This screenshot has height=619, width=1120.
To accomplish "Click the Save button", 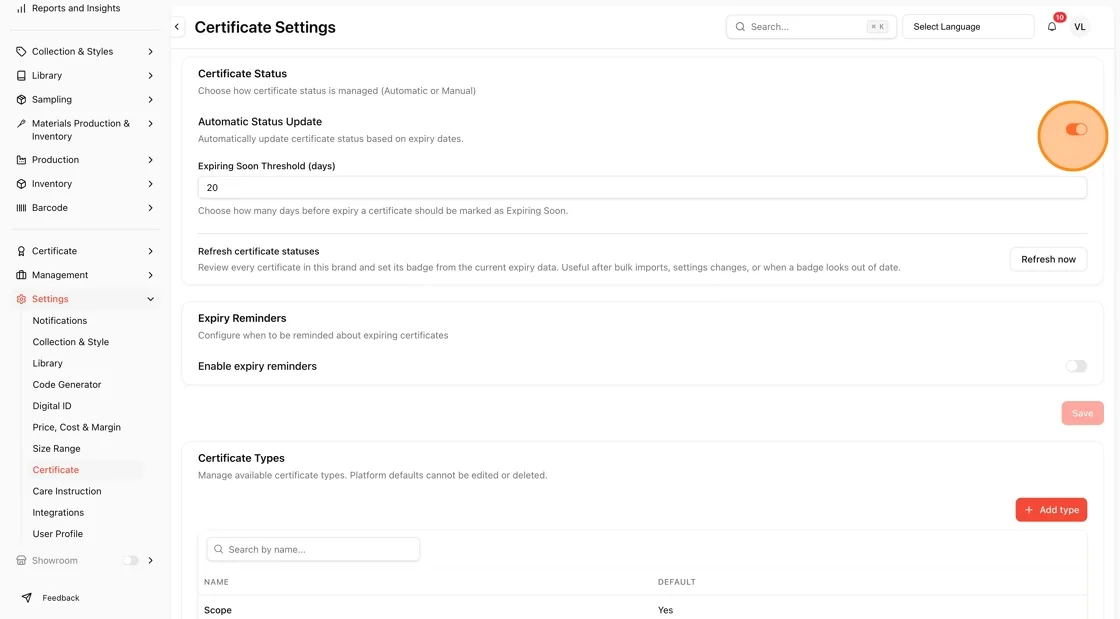I will tap(1082, 413).
